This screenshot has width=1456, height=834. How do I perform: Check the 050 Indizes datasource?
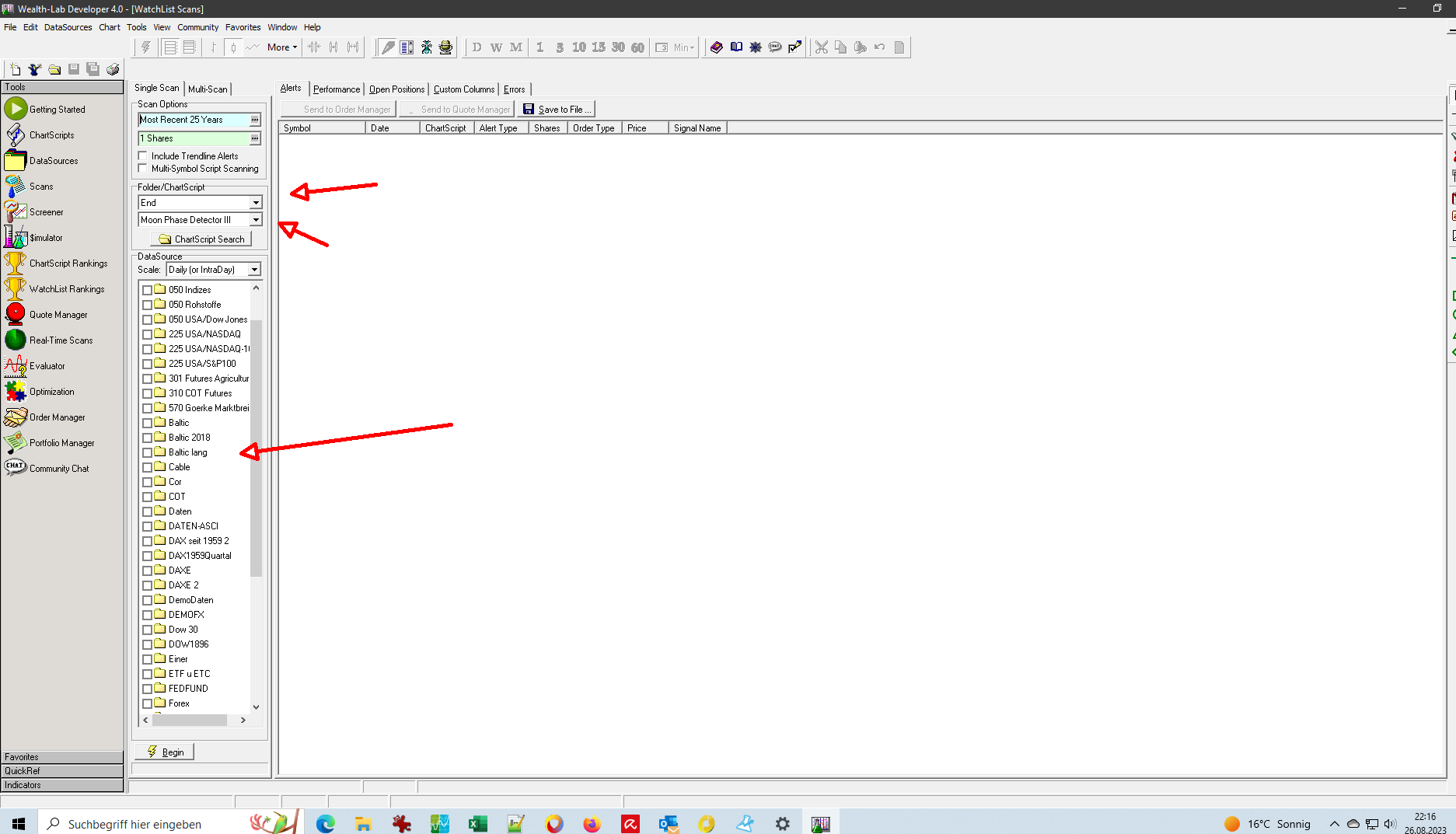[x=147, y=290]
